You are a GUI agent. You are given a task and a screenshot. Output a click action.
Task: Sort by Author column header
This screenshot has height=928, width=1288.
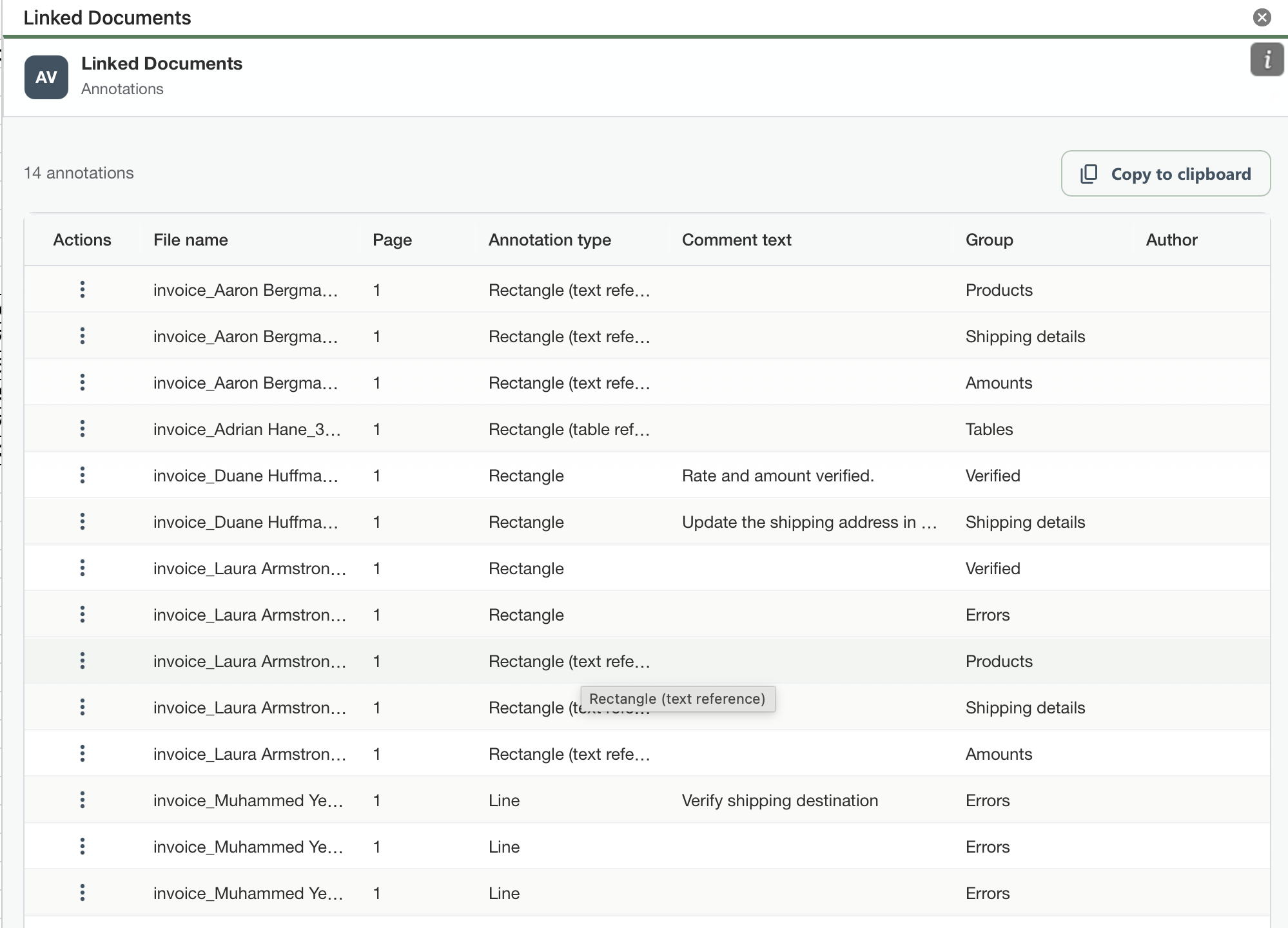point(1171,240)
